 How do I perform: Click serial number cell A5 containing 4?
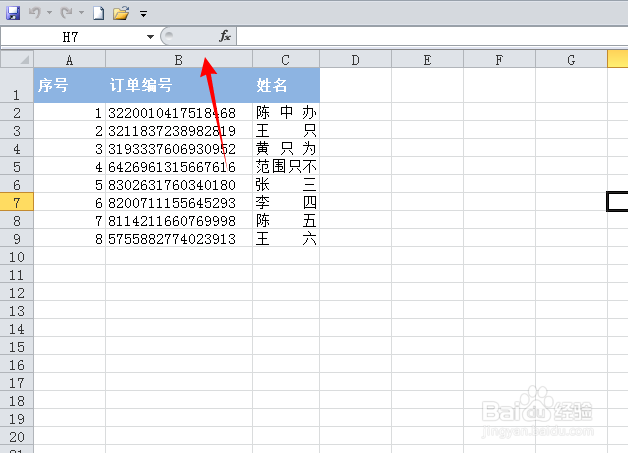coord(70,167)
